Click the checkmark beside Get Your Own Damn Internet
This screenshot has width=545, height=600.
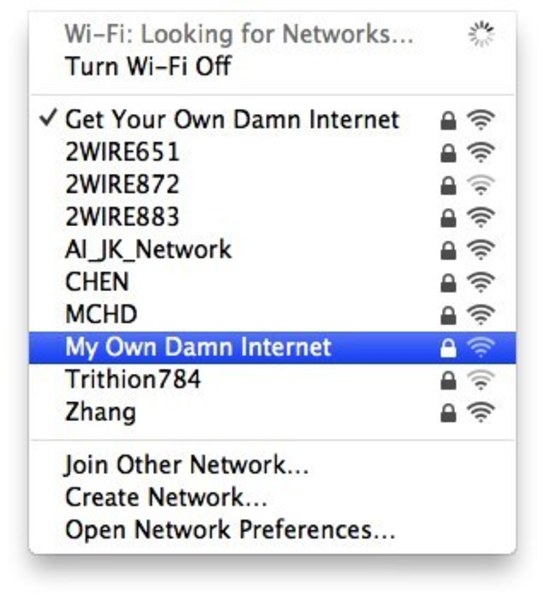pos(49,117)
